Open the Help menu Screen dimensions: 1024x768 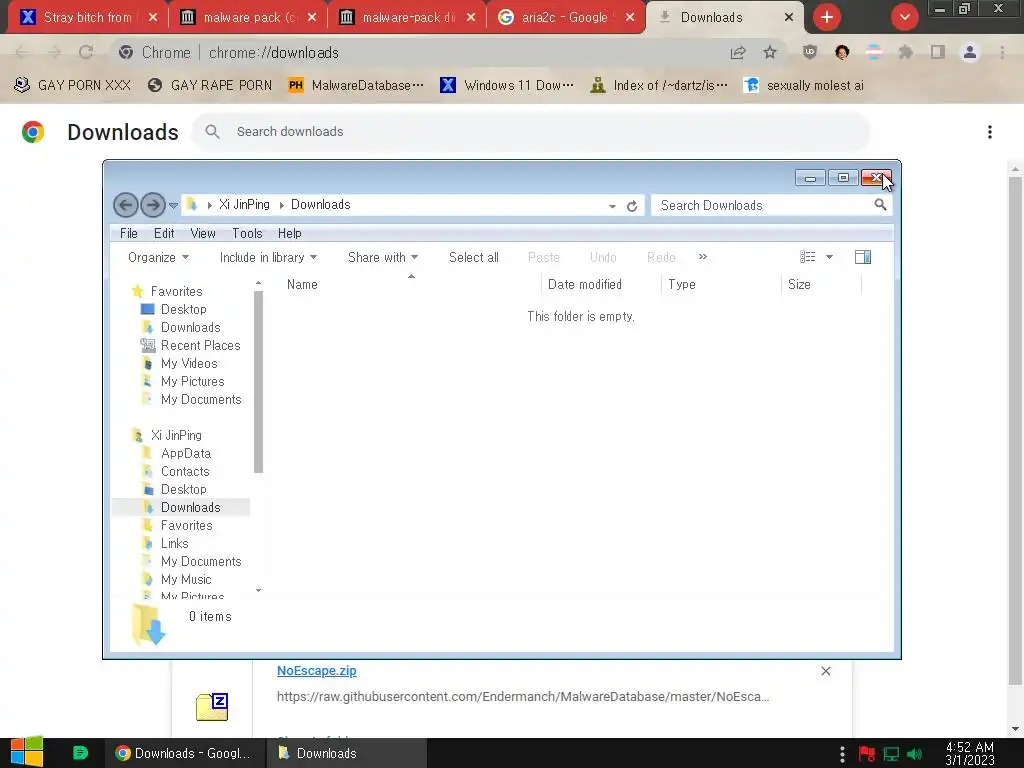click(x=289, y=233)
